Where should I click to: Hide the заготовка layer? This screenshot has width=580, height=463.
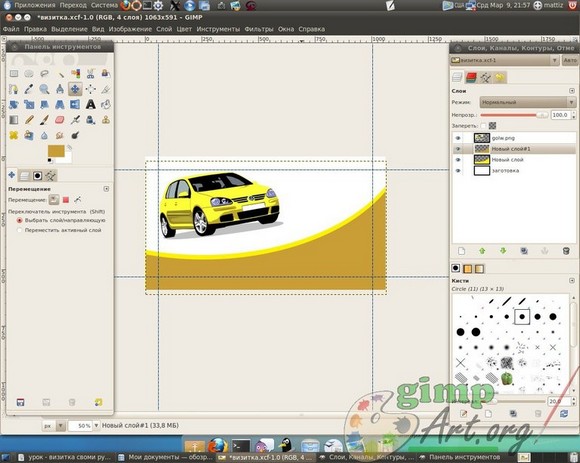[x=458, y=171]
